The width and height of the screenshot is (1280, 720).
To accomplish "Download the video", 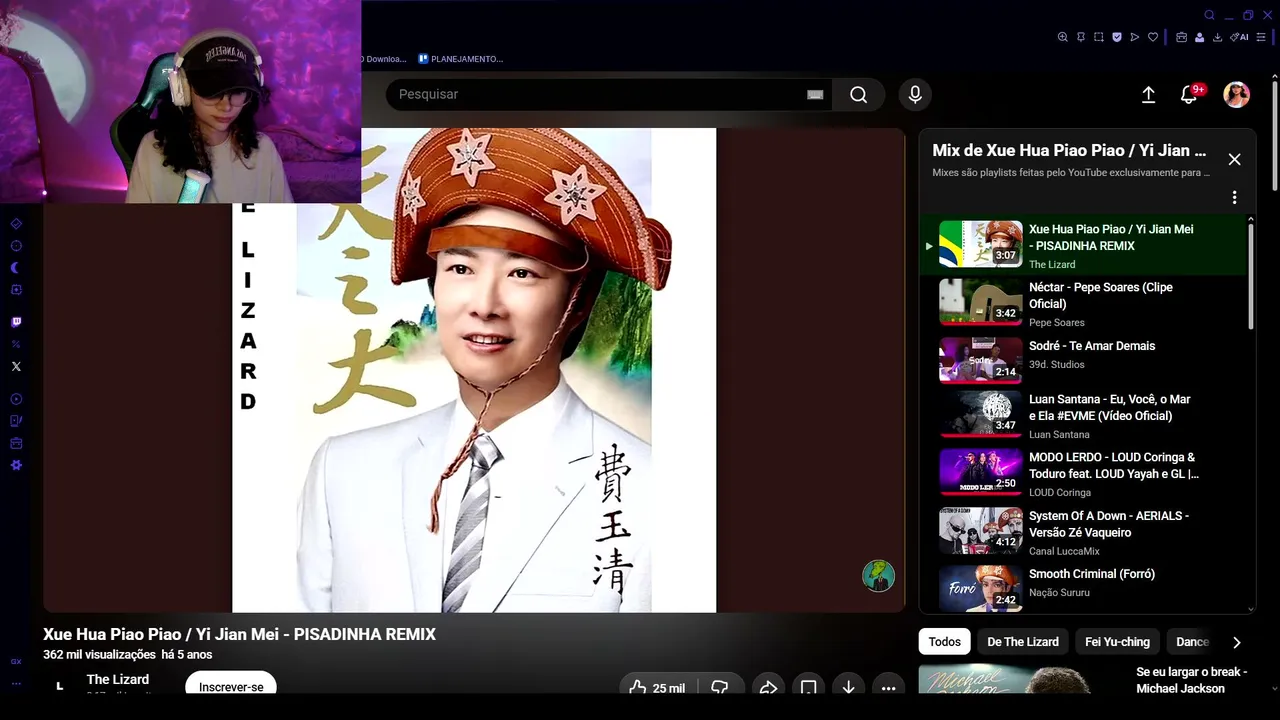I will coord(848,688).
